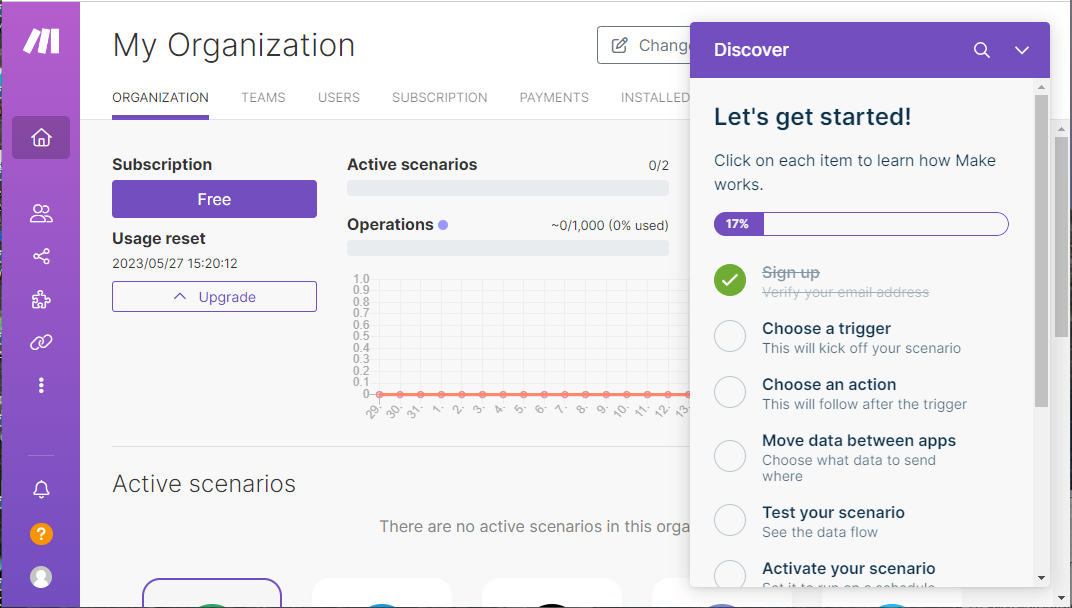Click the Discover panel title
Screen dimensions: 1072x608
pos(751,50)
